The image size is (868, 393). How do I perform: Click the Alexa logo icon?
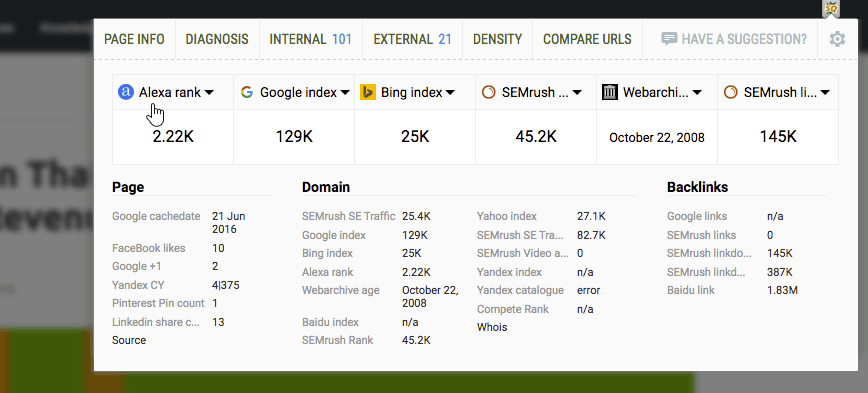[x=126, y=92]
